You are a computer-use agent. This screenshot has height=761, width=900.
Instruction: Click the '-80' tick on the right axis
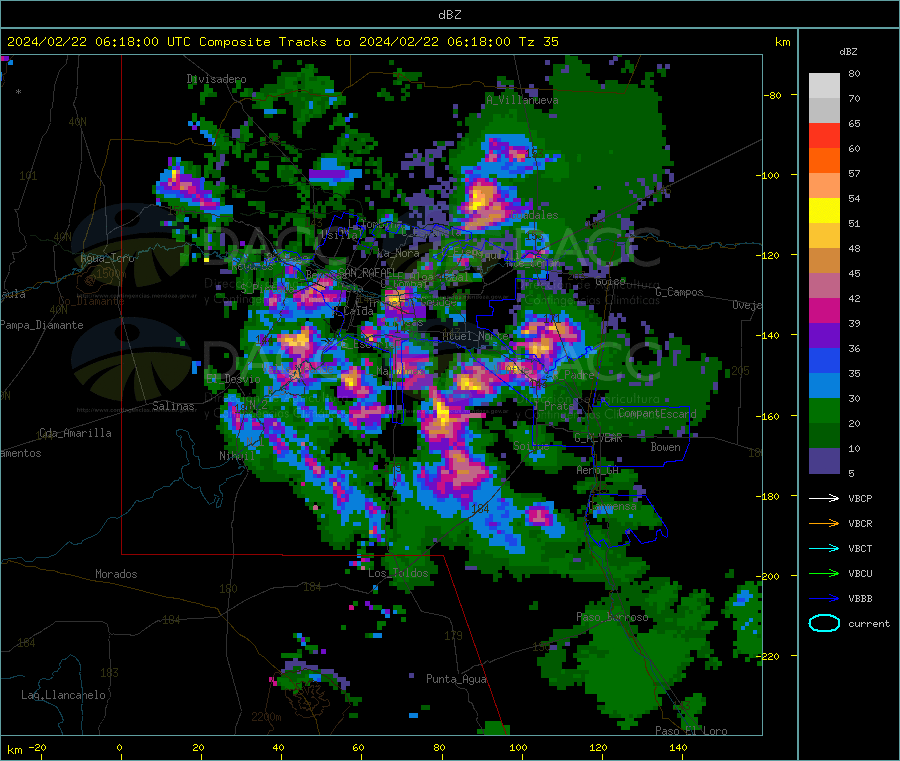[x=773, y=95]
